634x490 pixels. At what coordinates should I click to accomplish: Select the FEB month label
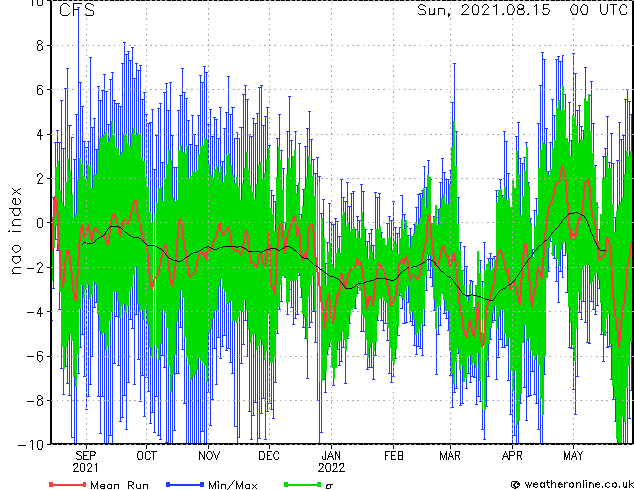(393, 456)
